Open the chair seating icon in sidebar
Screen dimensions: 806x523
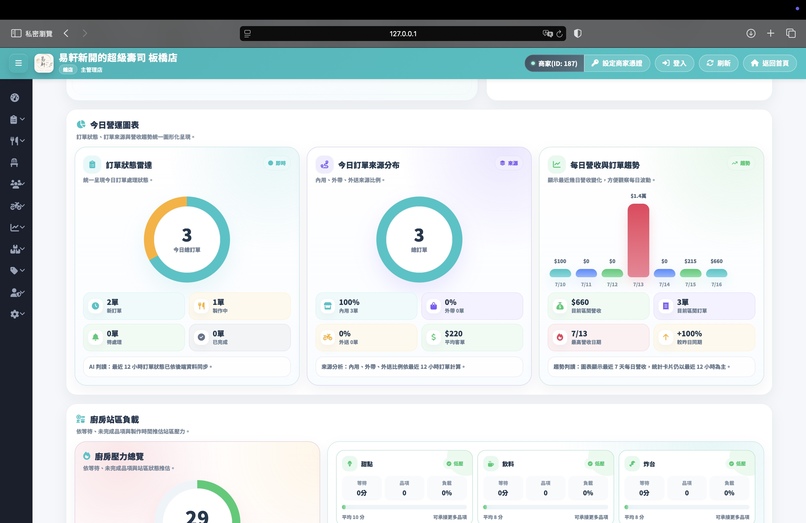(14, 163)
